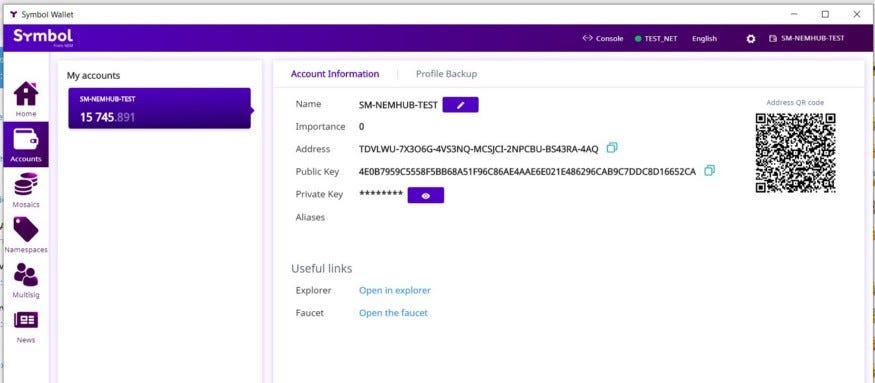Click Open in explorer link
This screenshot has width=875, height=383.
point(395,290)
